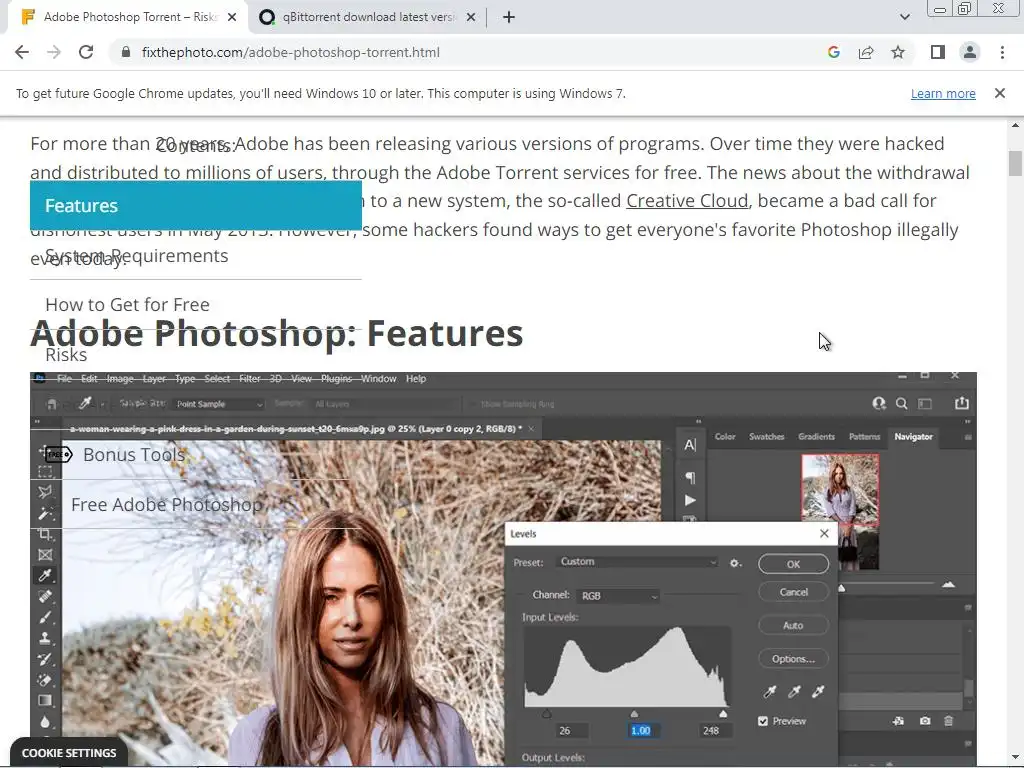Reload the current page
The width and height of the screenshot is (1024, 768).
(86, 52)
